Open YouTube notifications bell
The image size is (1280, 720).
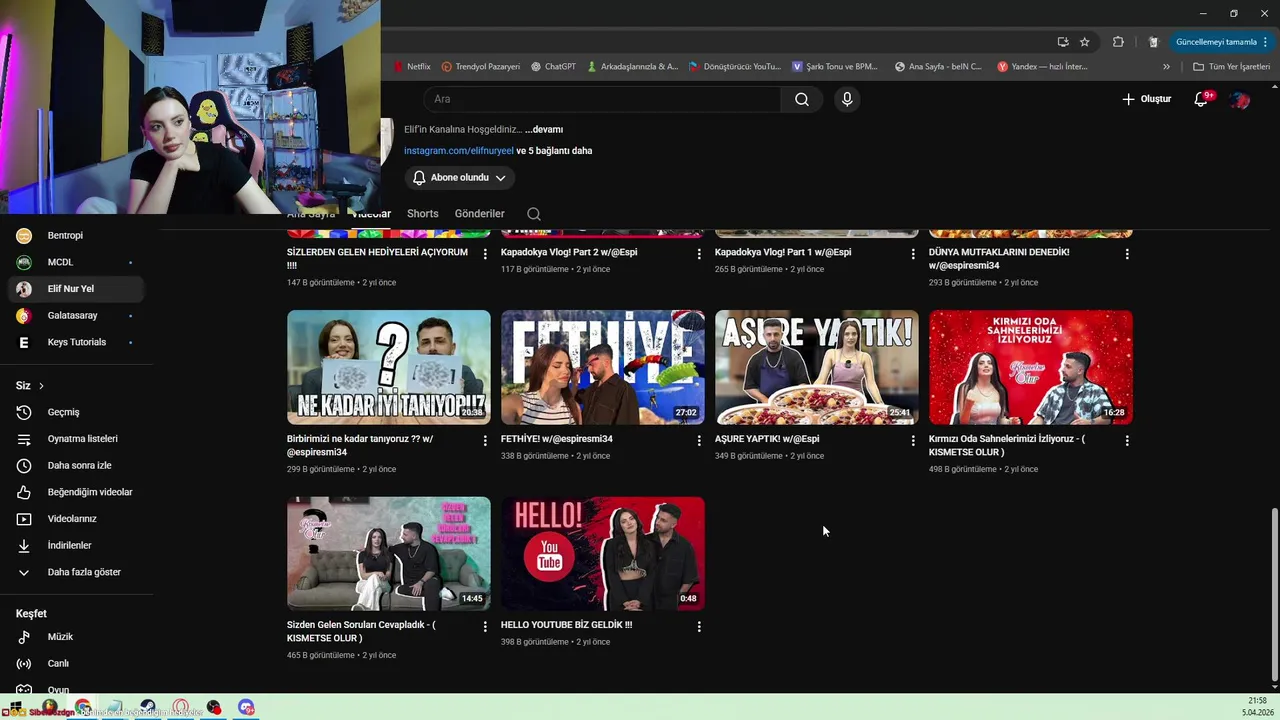1202,99
